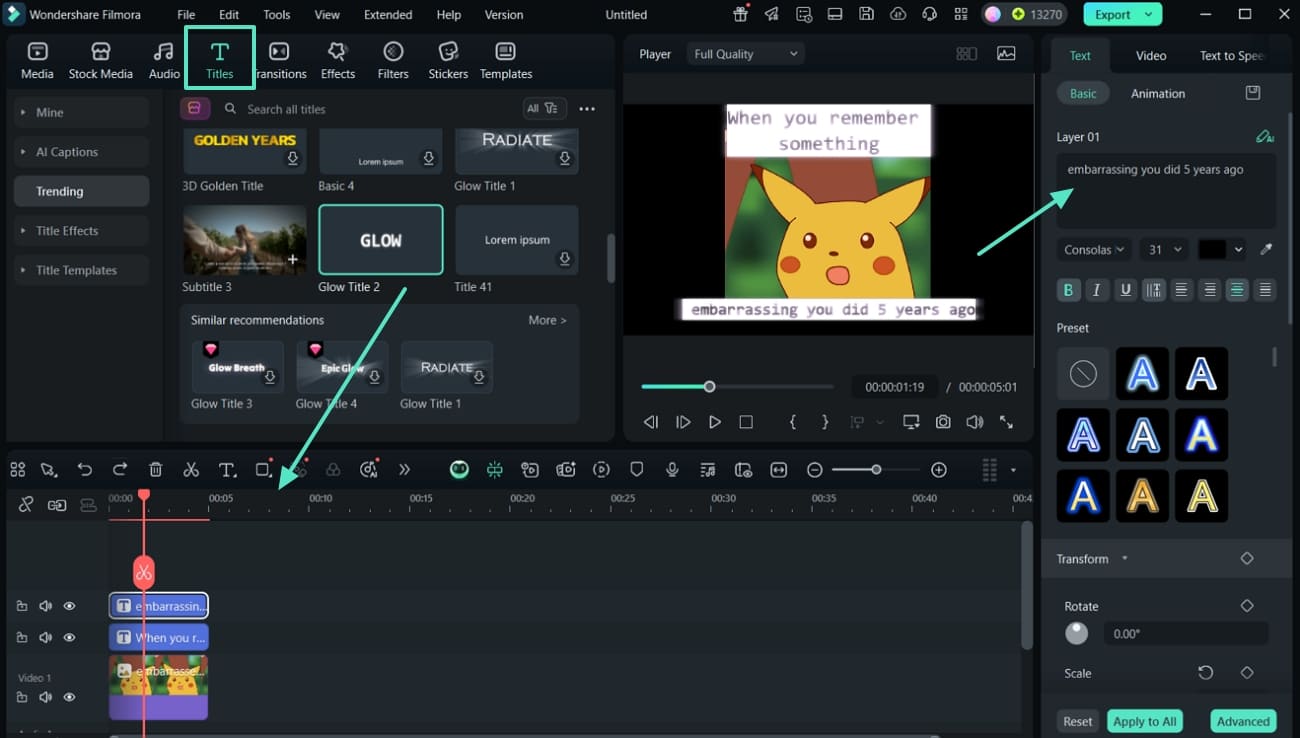Pick a color with the eyedropper tool

click(1266, 249)
